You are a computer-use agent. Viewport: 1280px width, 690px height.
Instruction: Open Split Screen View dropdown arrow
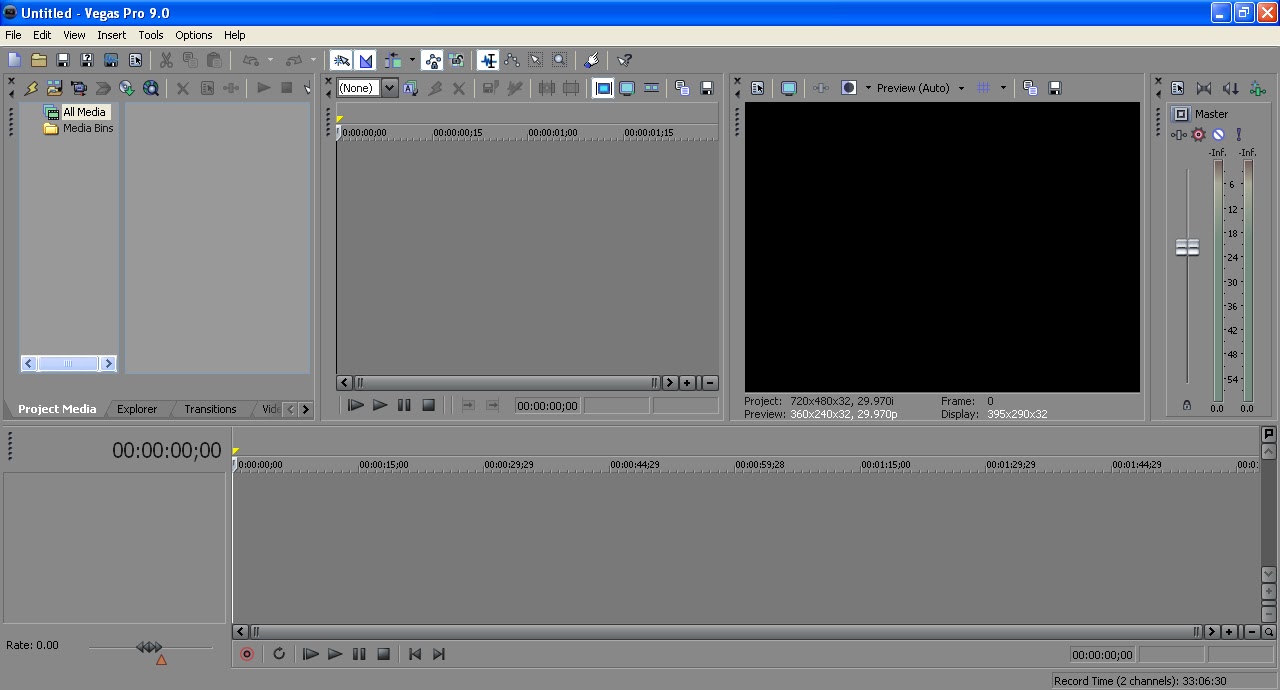pos(868,88)
